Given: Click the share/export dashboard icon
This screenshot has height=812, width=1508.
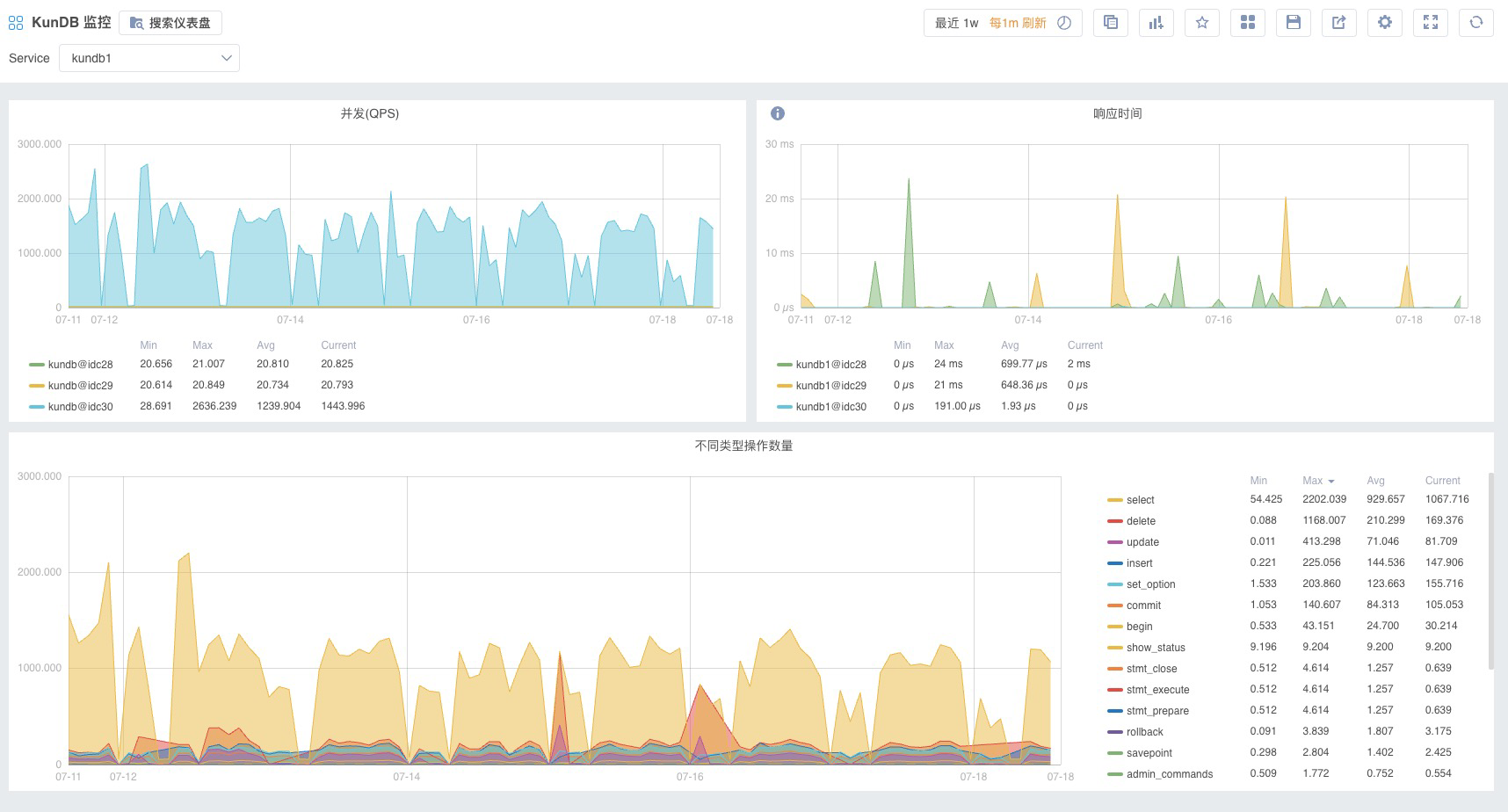Looking at the screenshot, I should [x=1339, y=23].
